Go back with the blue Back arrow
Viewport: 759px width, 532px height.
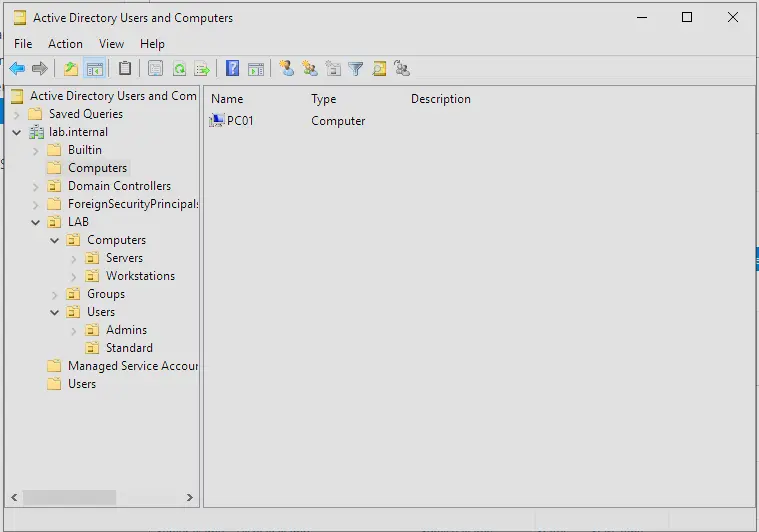point(17,69)
